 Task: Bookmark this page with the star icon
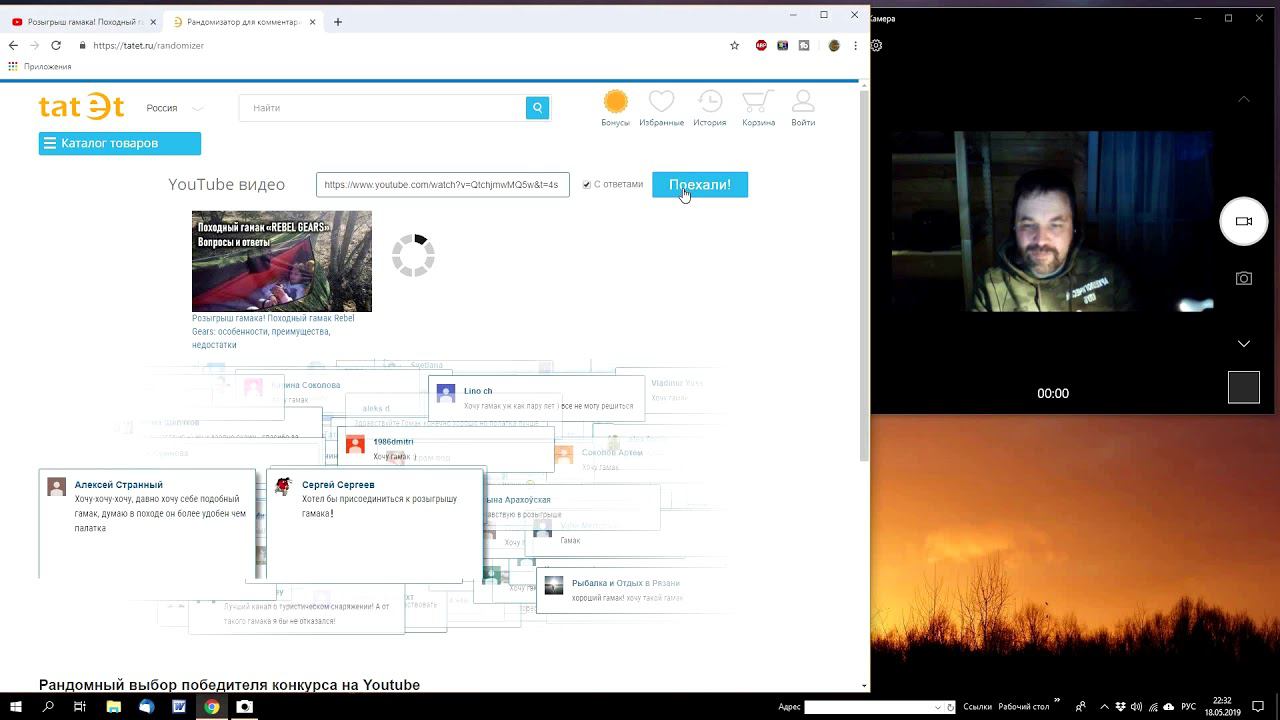pyautogui.click(x=734, y=45)
